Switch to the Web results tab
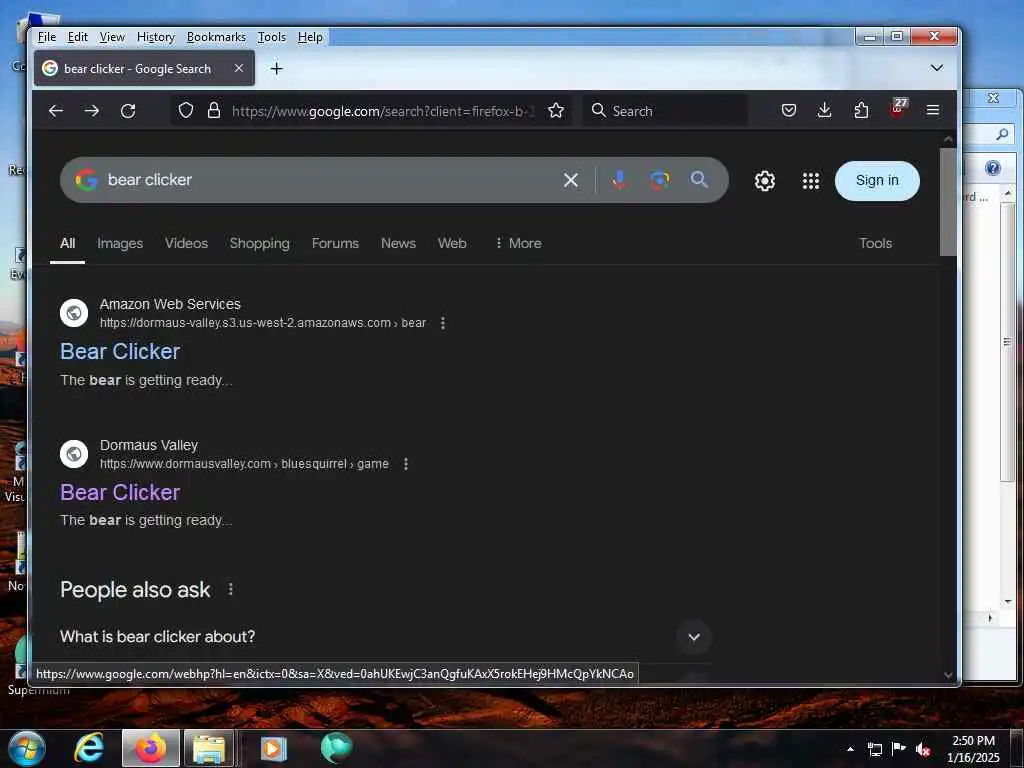Image resolution: width=1024 pixels, height=768 pixels. click(x=452, y=243)
